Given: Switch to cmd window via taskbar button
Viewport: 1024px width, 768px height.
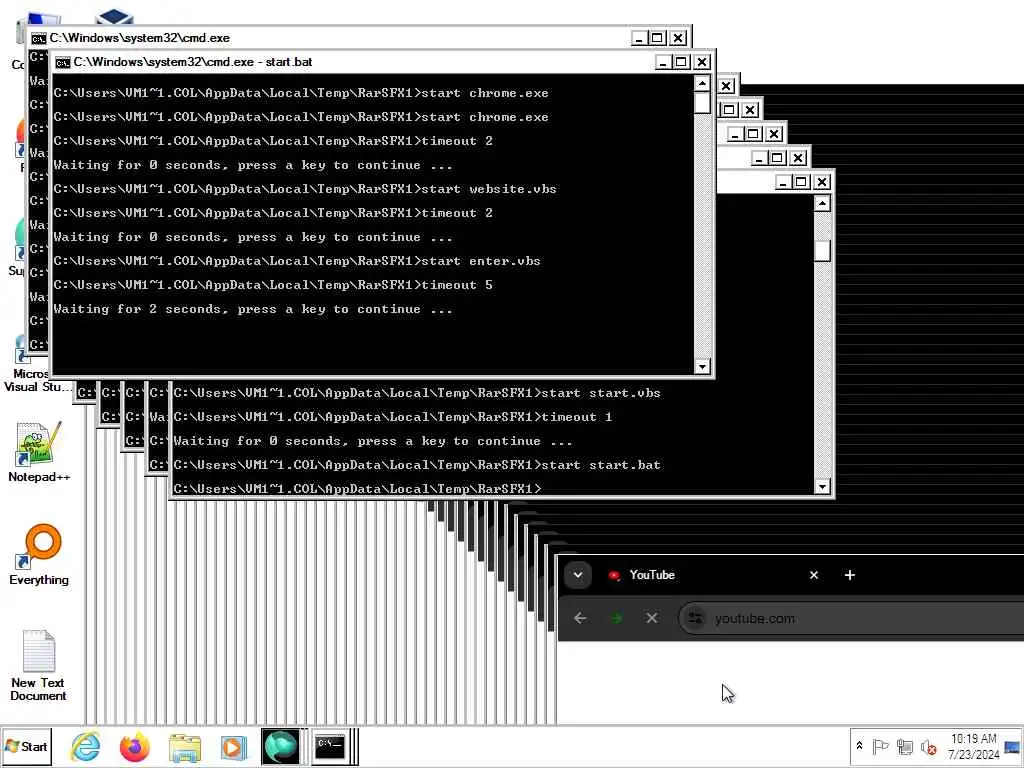Looking at the screenshot, I should tap(330, 746).
